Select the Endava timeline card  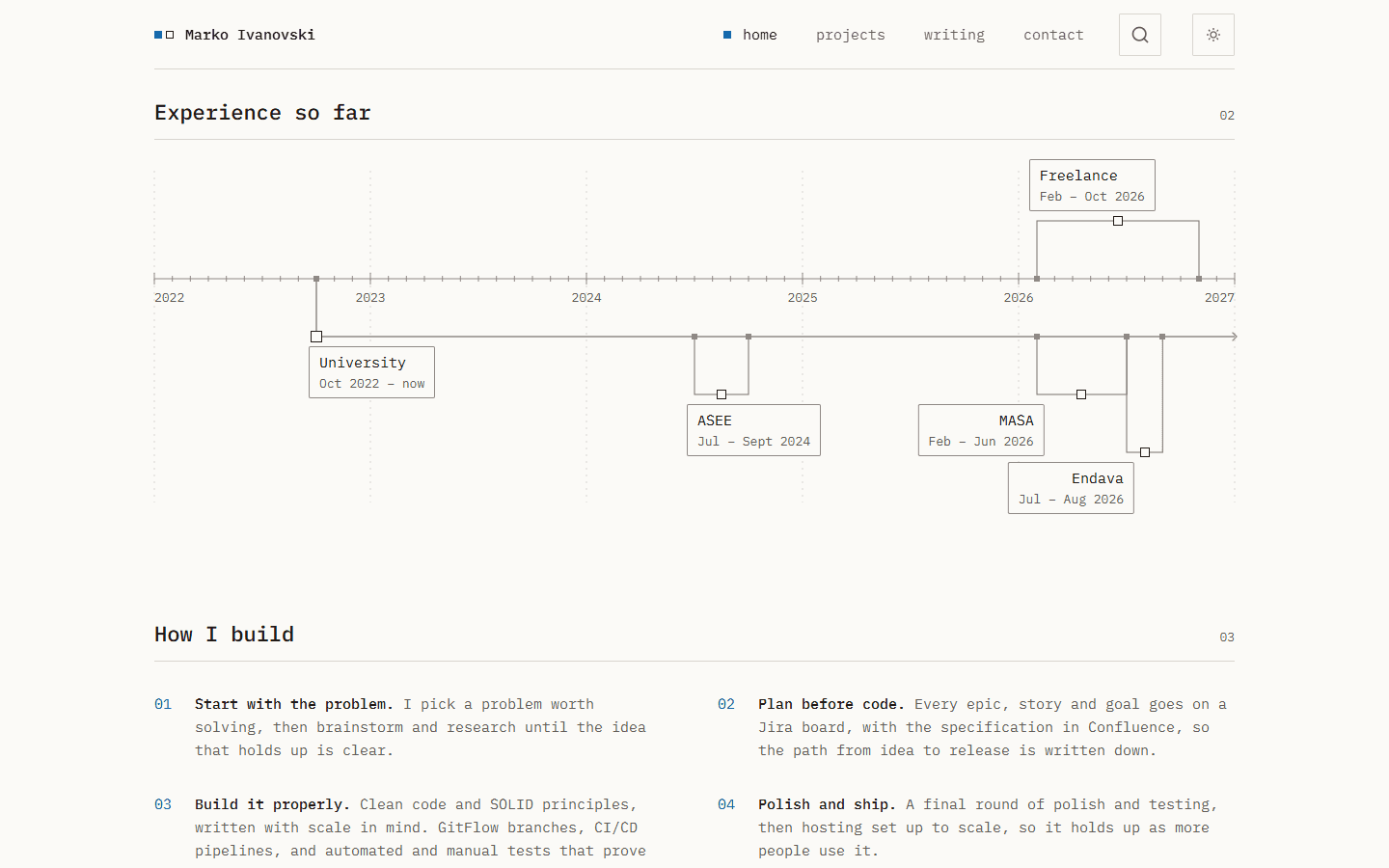pos(1071,488)
